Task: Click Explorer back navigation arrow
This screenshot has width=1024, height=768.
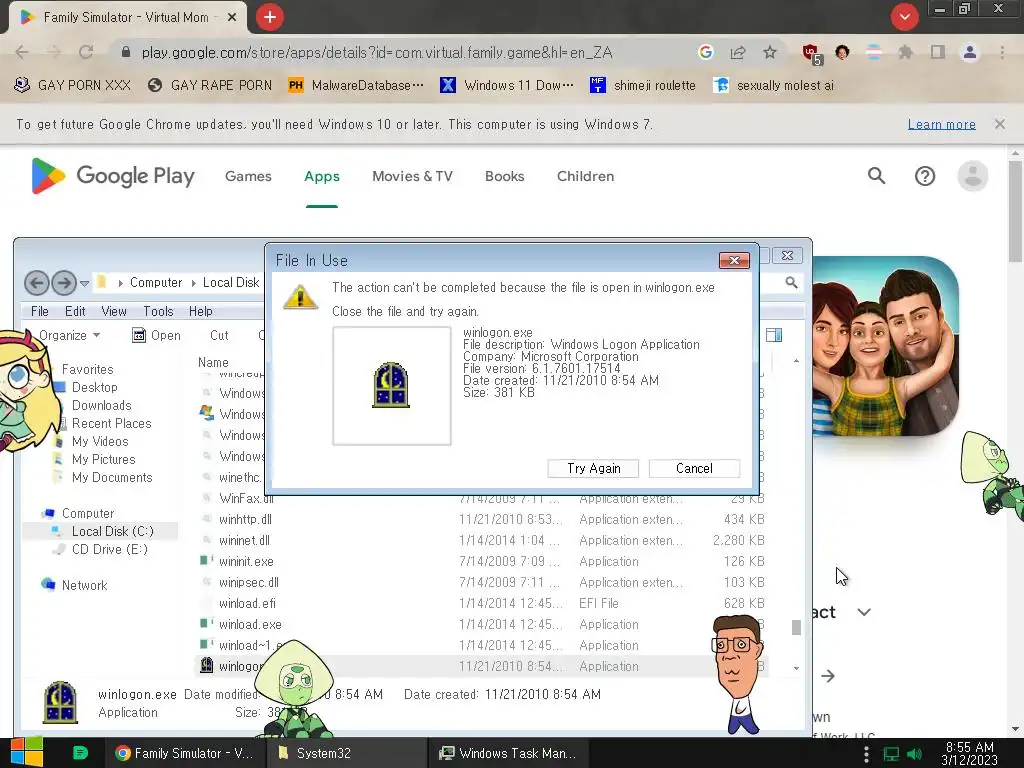Action: click(x=37, y=283)
